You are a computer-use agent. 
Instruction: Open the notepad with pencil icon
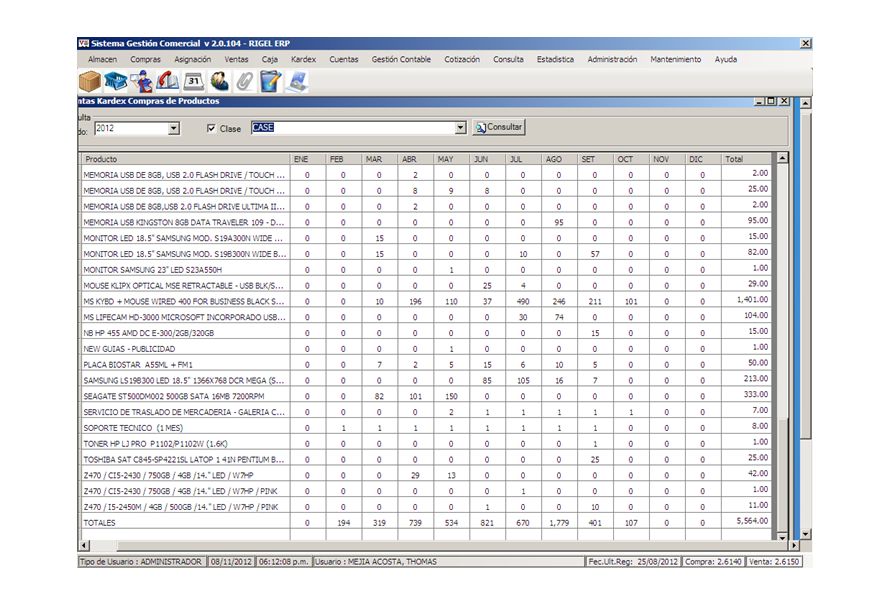(270, 82)
